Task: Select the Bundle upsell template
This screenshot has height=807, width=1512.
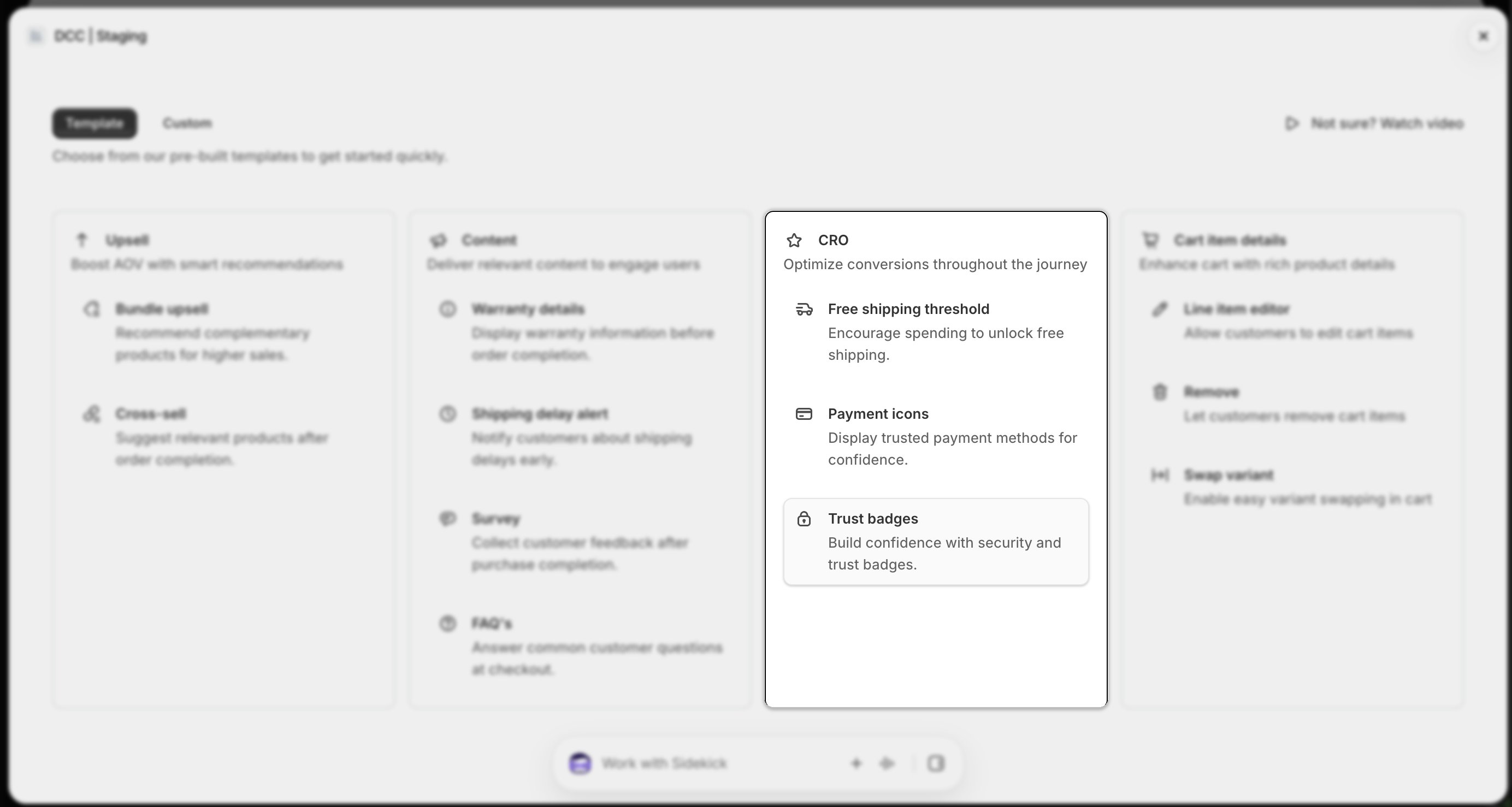Action: coord(223,331)
